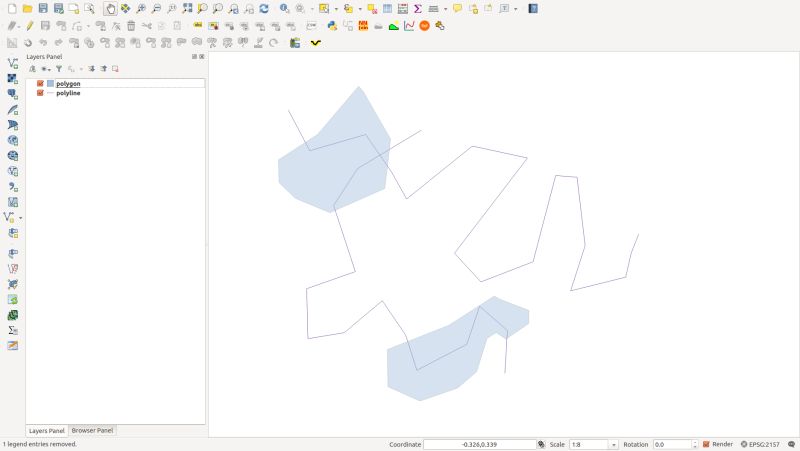Image resolution: width=800 pixels, height=451 pixels.
Task: Open CRS status EPSG:2157 button
Action: coord(760,444)
